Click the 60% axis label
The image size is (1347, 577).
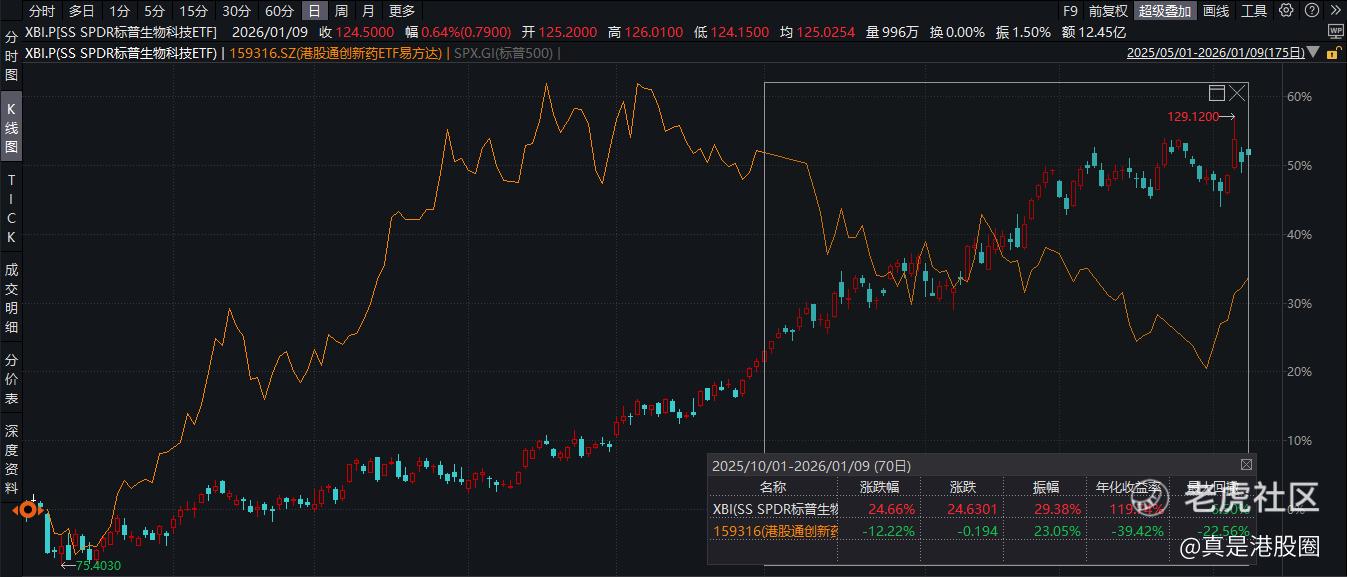point(1300,97)
